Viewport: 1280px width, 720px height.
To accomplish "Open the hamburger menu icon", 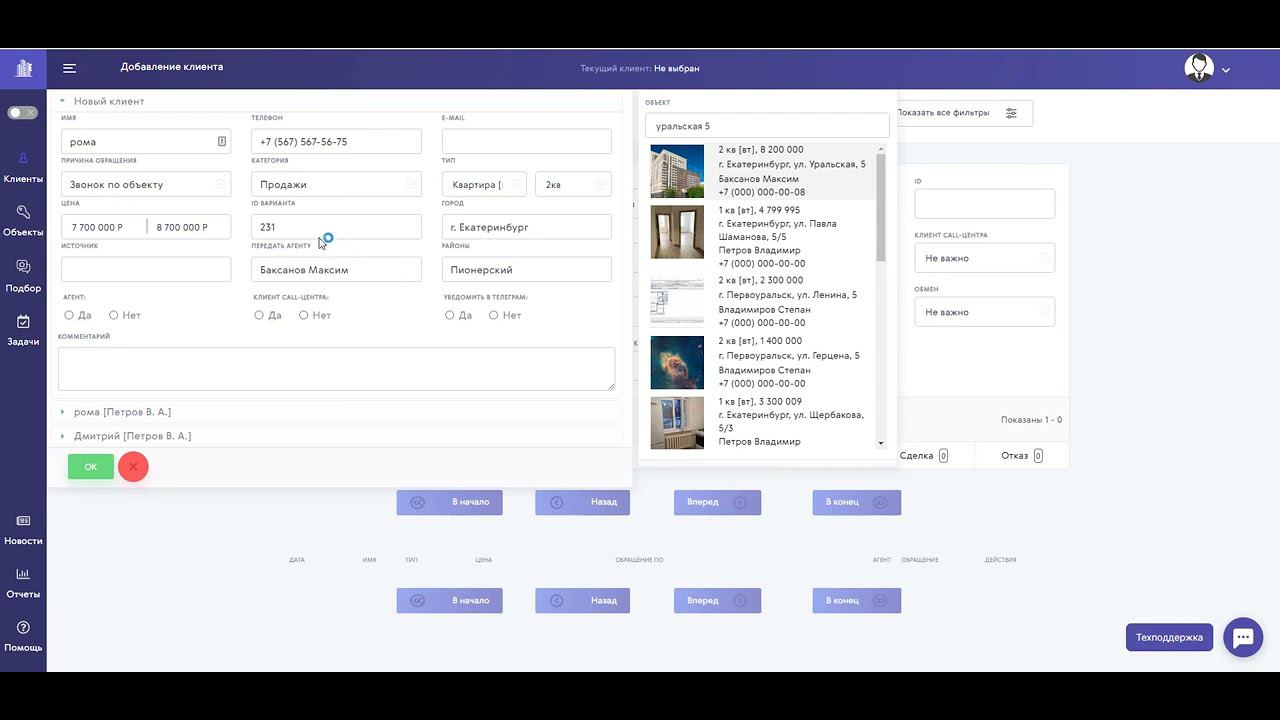I will [69, 68].
